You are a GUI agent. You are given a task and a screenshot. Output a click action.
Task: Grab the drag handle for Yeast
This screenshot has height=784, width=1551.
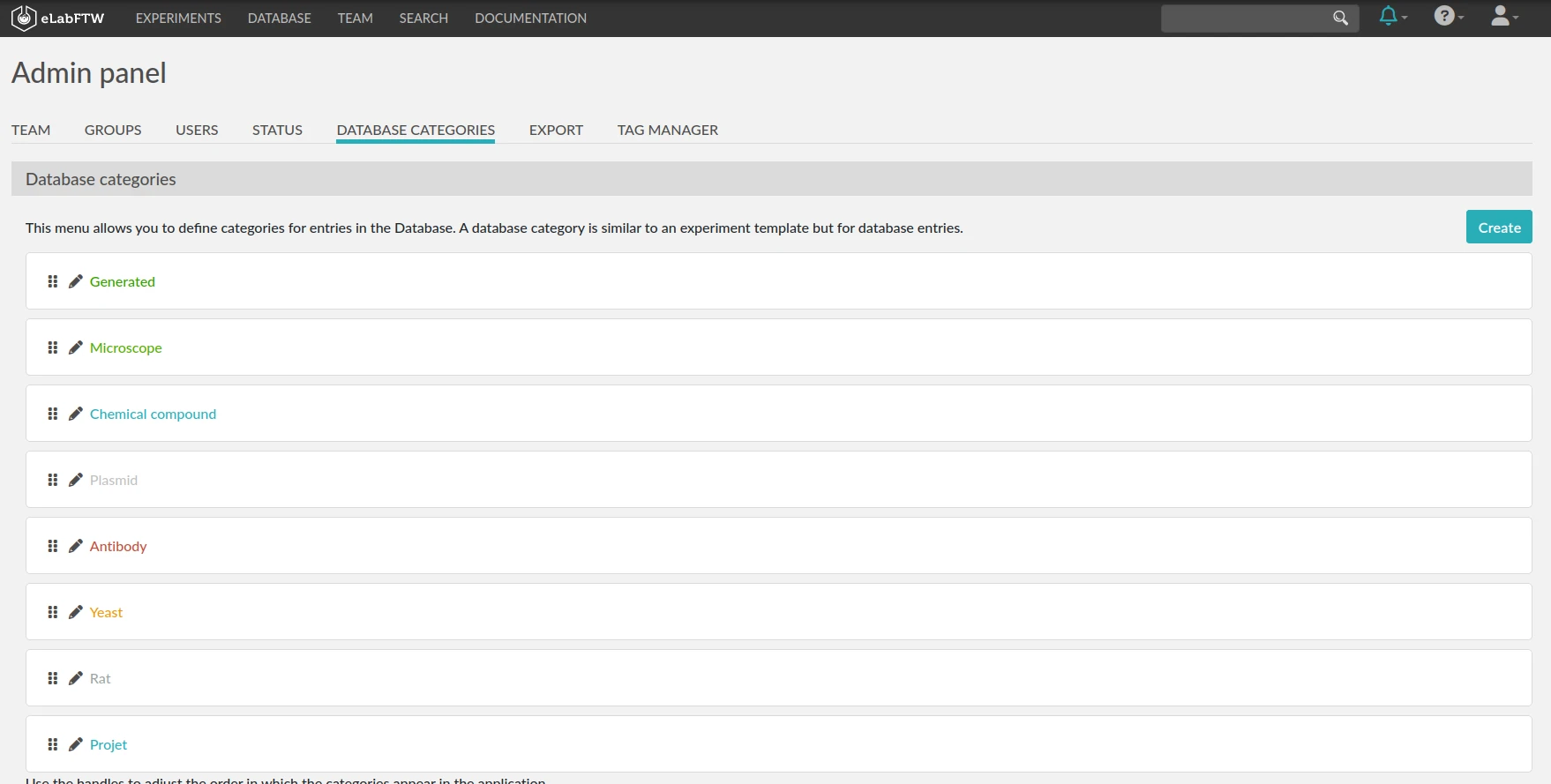53,612
